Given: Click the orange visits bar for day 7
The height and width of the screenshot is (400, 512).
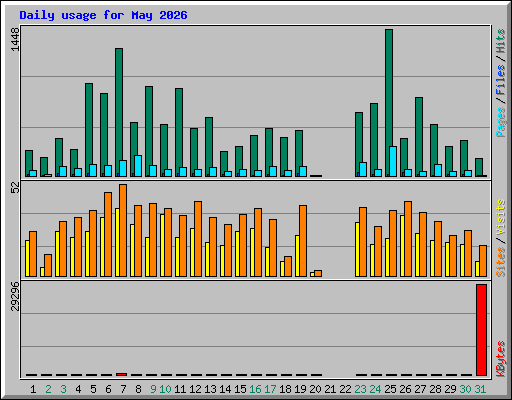Looking at the screenshot, I should click(x=123, y=230).
